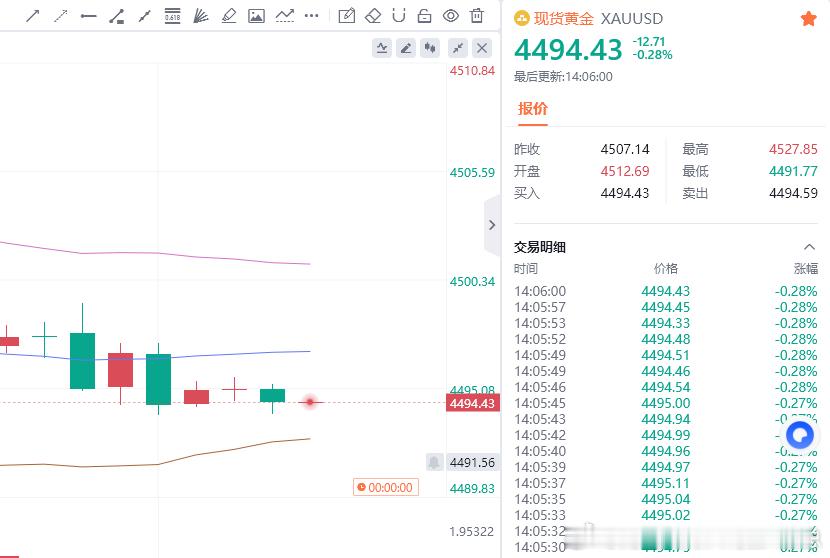Screen dimensions: 830x558
Task: Toggle the magnet snap mode
Action: pos(399,16)
